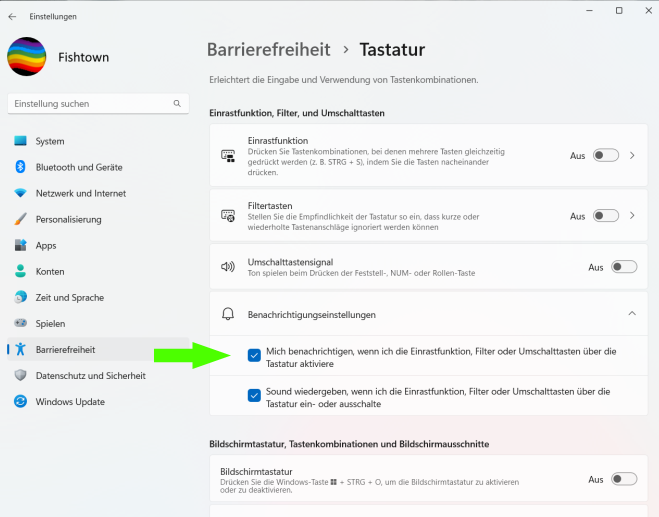The width and height of the screenshot is (659, 517).
Task: Open the Fishtown profile avatar
Action: [26, 56]
